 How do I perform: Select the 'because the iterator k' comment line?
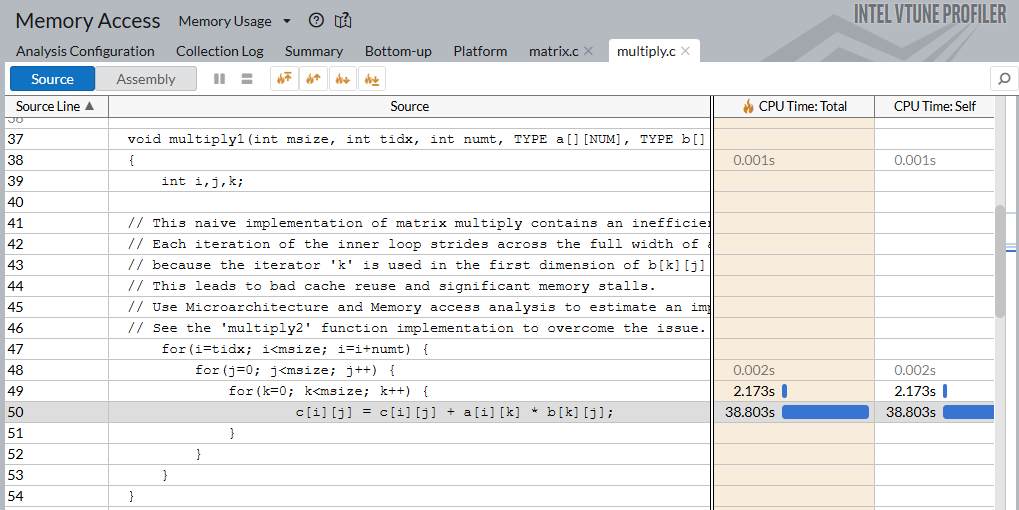(x=419, y=265)
